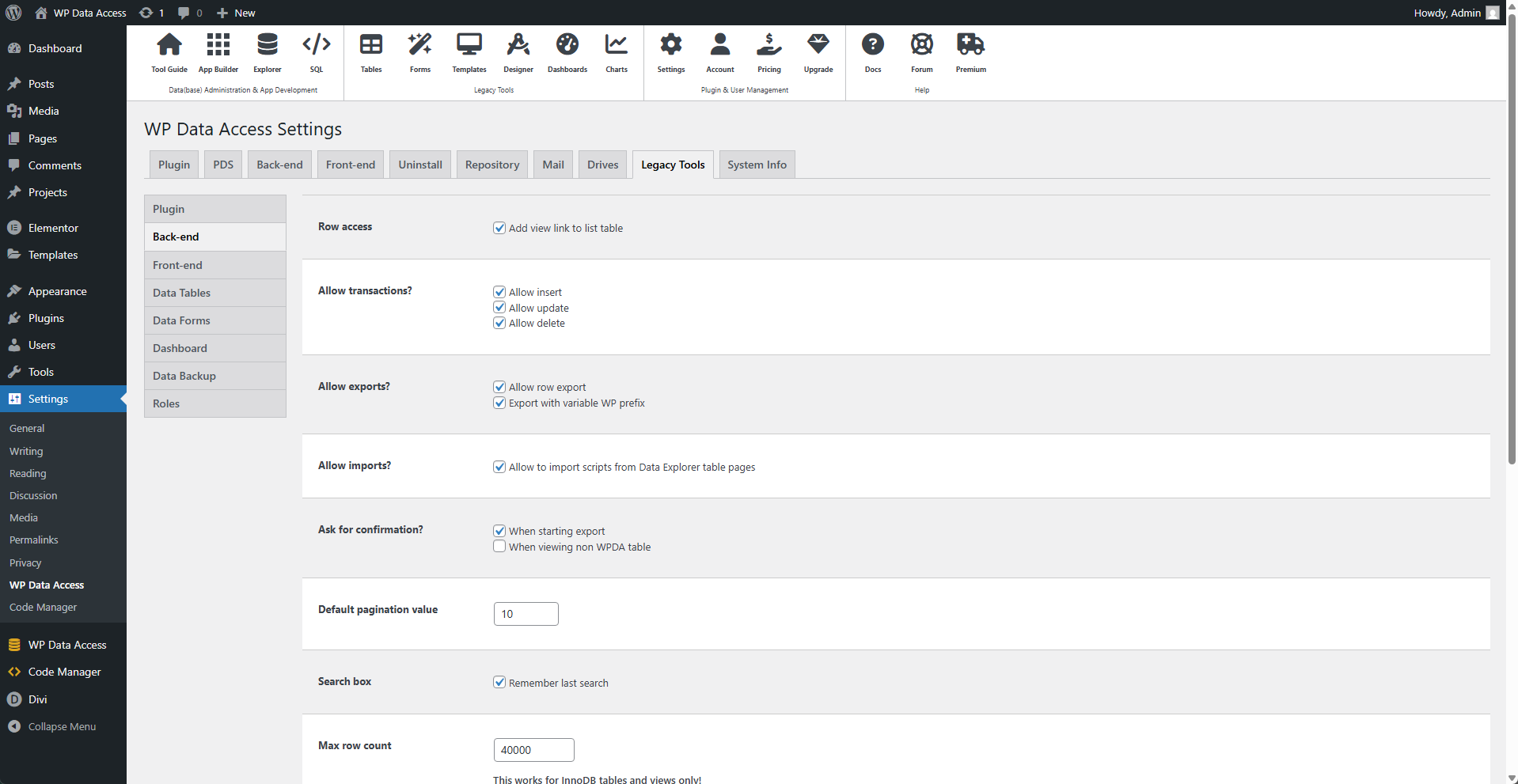The height and width of the screenshot is (784, 1518).
Task: Open the Data Explorer icon
Action: click(267, 51)
